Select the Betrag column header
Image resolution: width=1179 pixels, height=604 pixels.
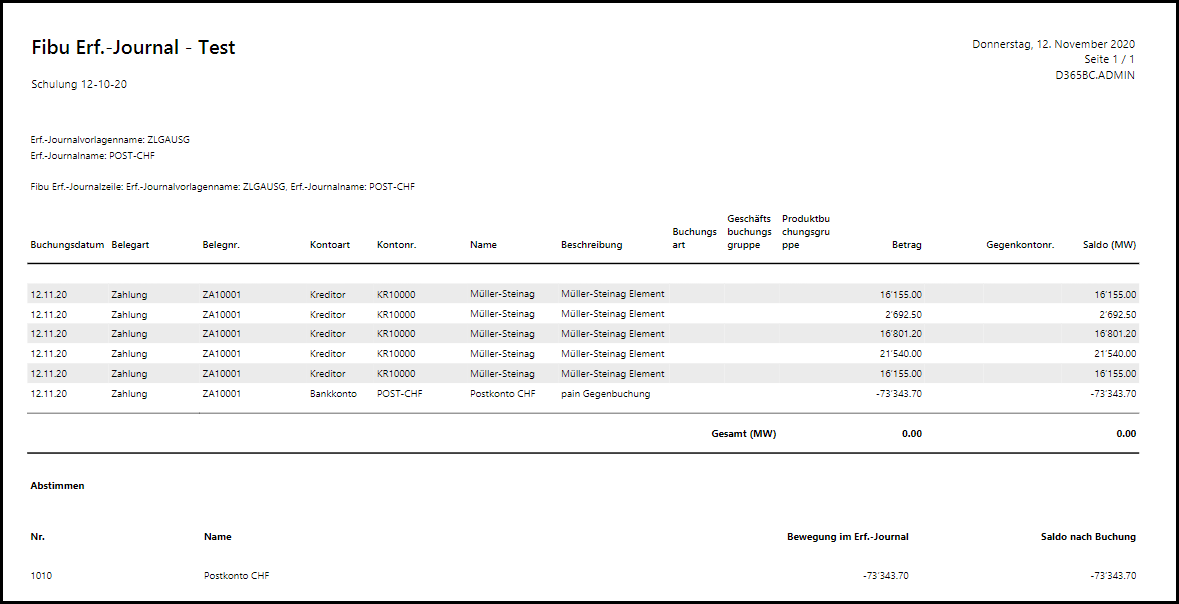click(906, 245)
